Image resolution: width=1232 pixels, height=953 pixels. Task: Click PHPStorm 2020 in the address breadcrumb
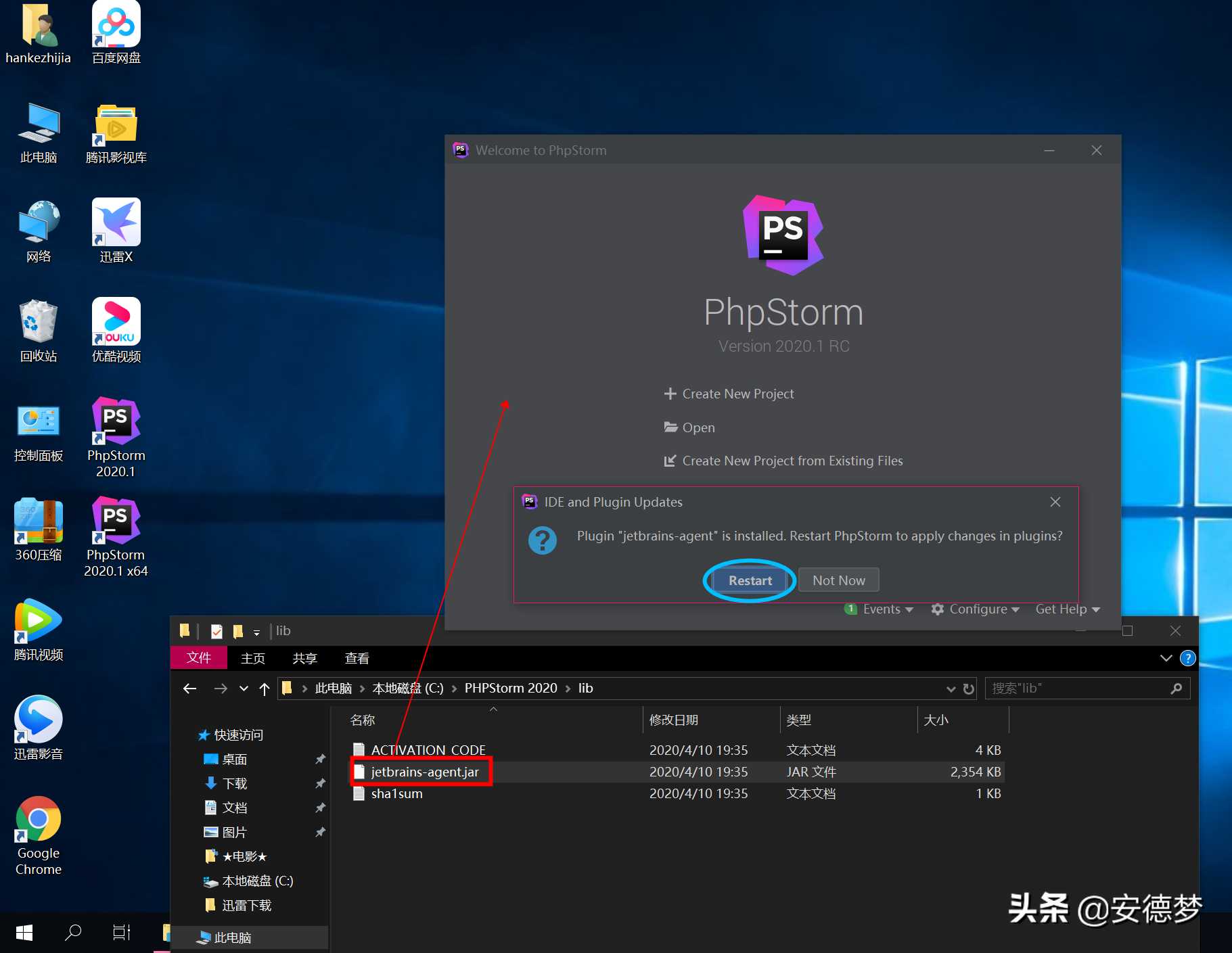(x=511, y=688)
